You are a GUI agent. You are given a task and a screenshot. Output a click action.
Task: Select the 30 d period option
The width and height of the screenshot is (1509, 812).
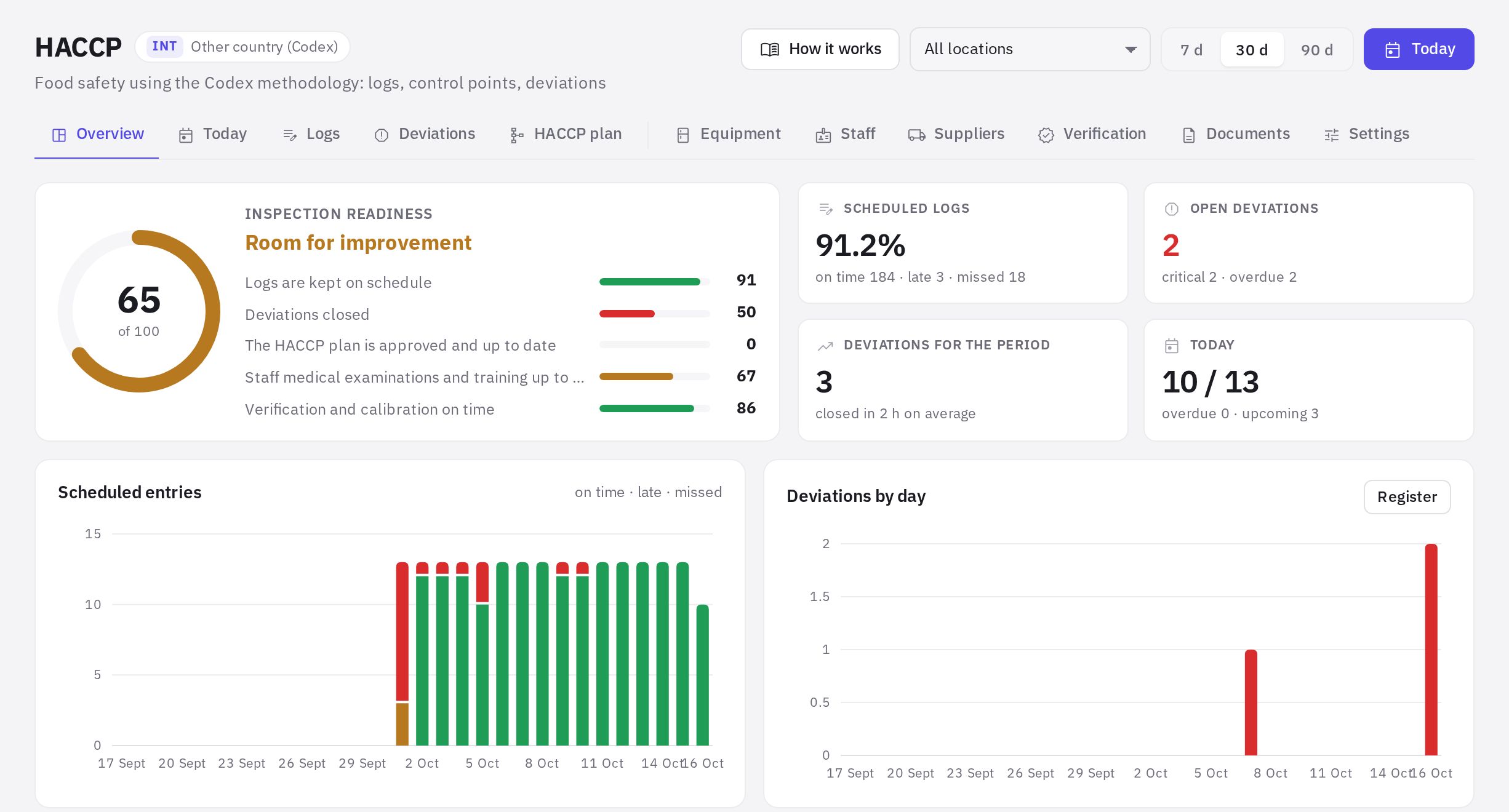1252,49
